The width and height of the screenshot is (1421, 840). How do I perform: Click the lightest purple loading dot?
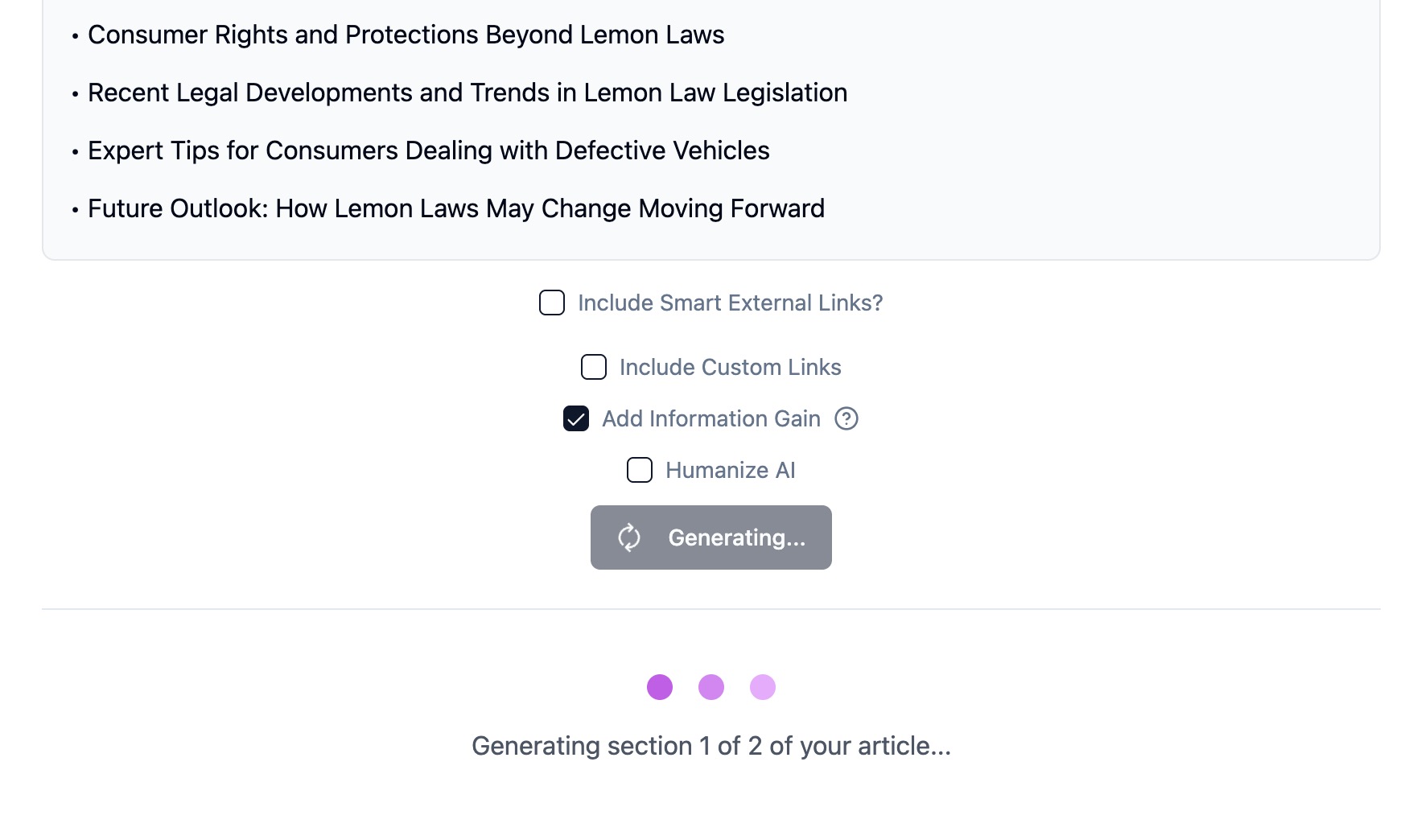tap(763, 687)
